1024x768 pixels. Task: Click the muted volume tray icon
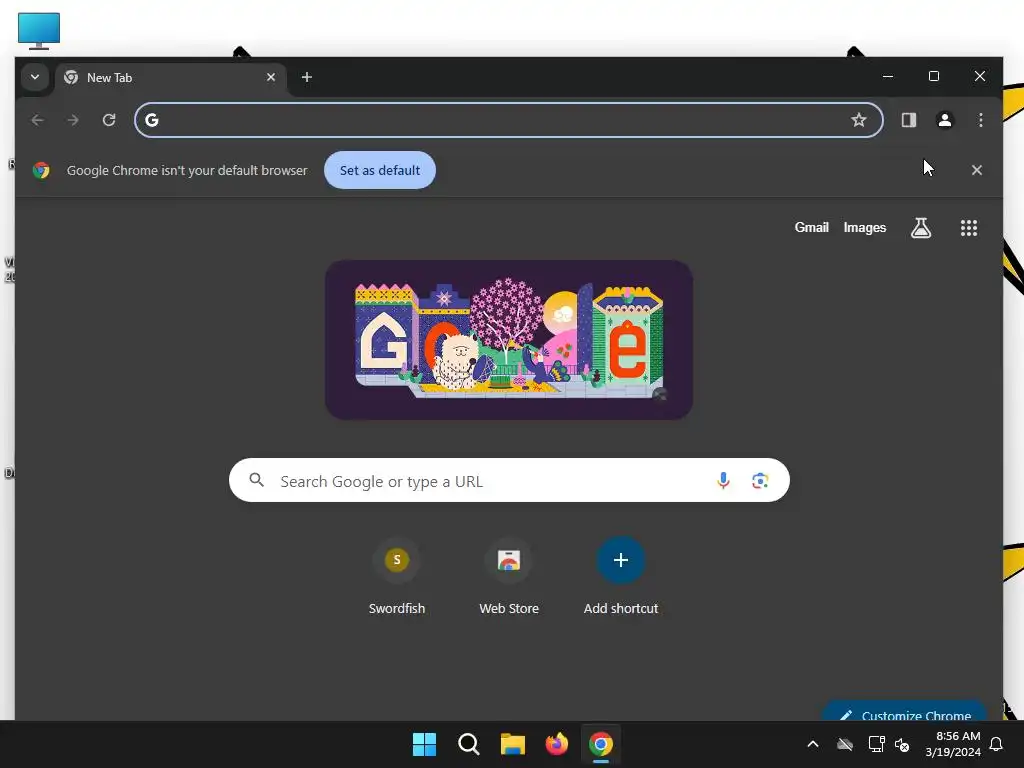pyautogui.click(x=902, y=744)
